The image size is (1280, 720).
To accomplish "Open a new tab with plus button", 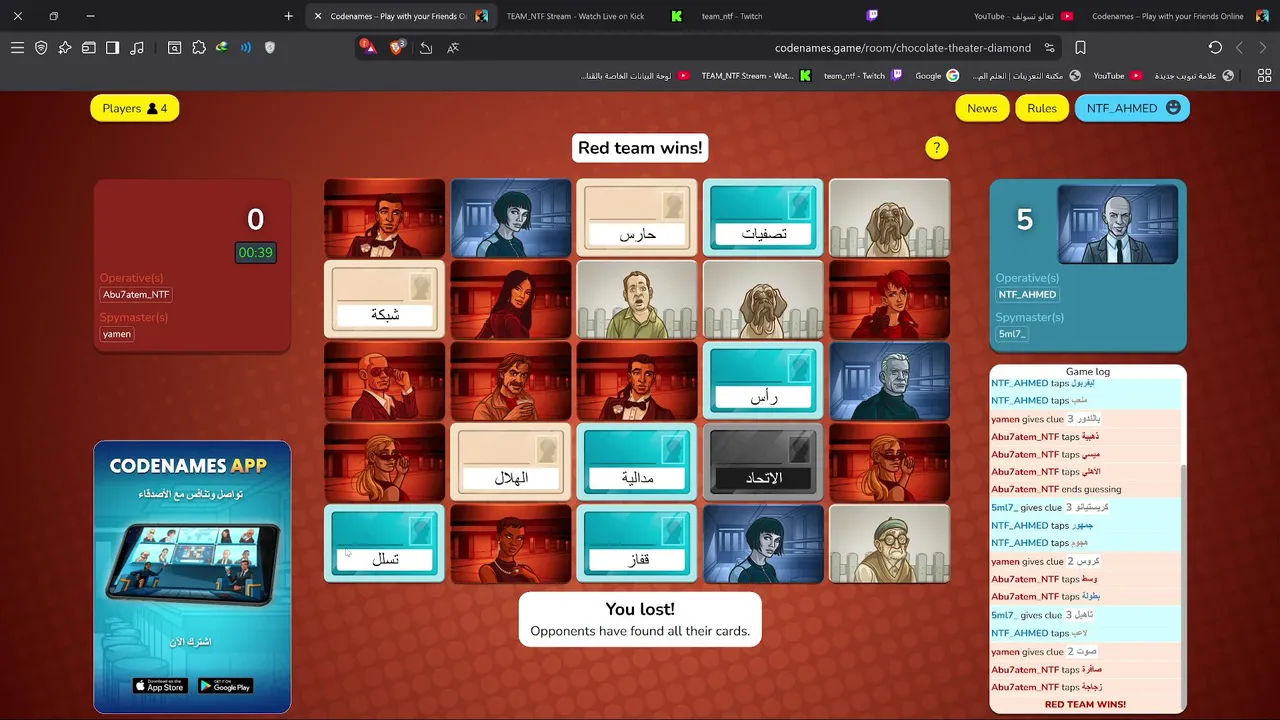I will coord(289,16).
